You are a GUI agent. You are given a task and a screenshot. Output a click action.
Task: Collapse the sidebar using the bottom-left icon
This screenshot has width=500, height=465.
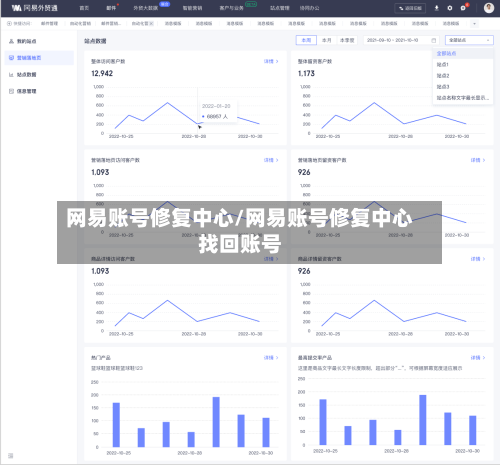[11, 456]
